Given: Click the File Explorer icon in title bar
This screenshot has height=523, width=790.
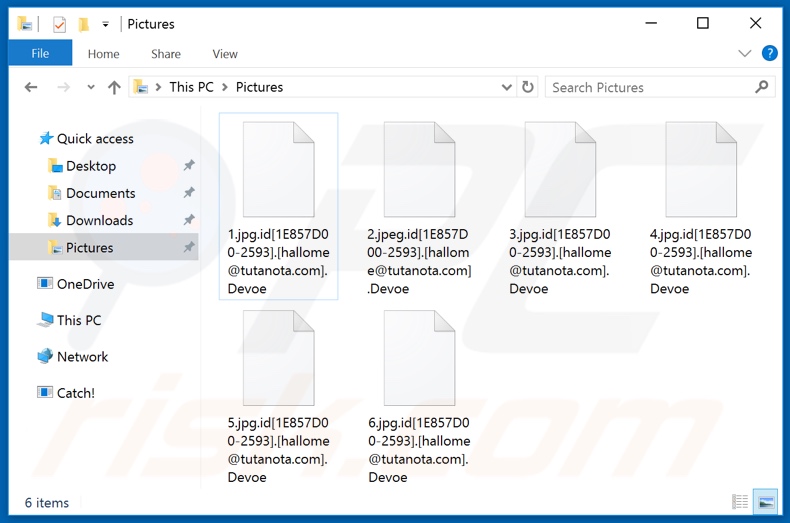Looking at the screenshot, I should (x=25, y=24).
